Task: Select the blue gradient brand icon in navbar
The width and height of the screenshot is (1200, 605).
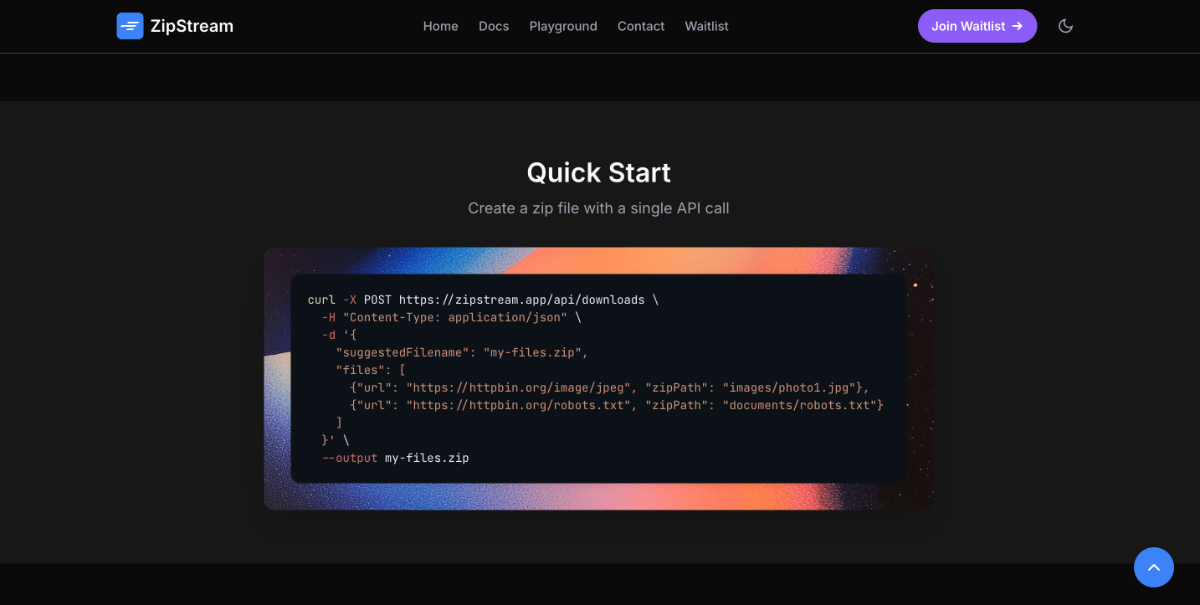Action: coord(130,26)
